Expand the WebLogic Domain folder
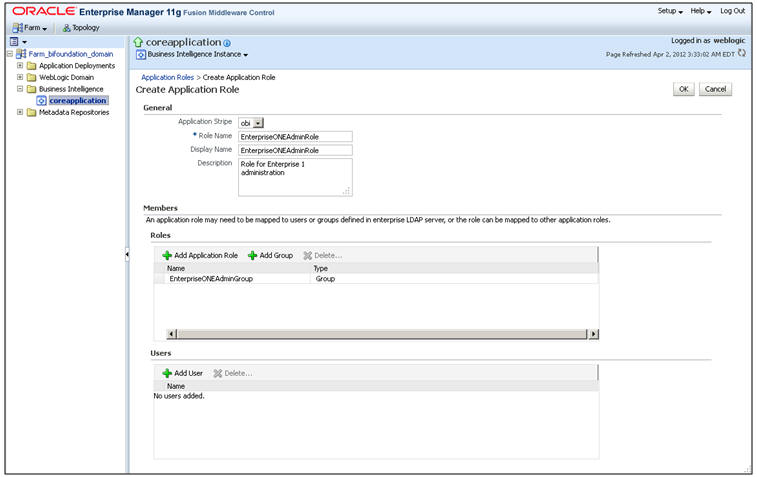 pyautogui.click(x=20, y=77)
